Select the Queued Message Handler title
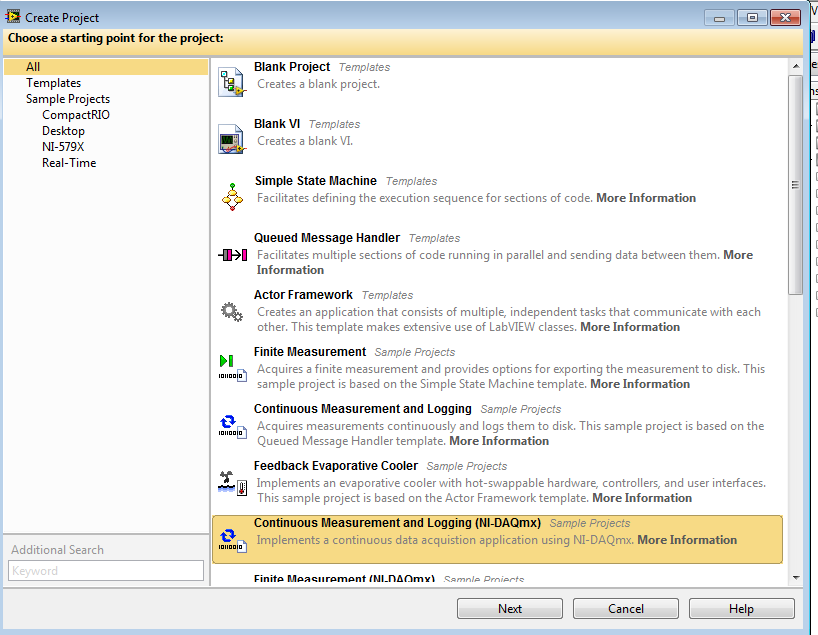The height and width of the screenshot is (635, 818). (327, 237)
